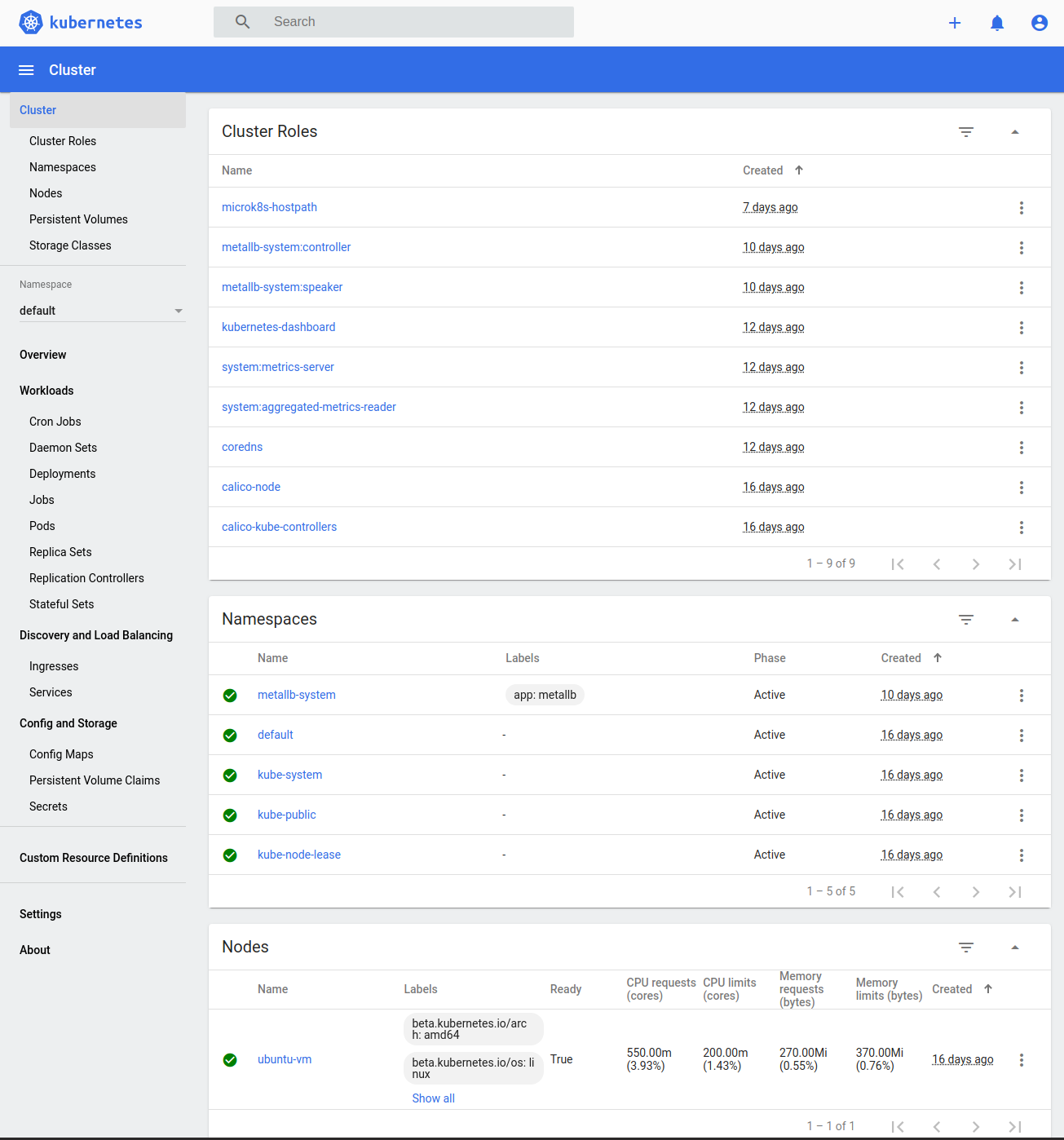Collapse the Nodes card
Screen dimensions: 1064x1140
[x=1015, y=948]
